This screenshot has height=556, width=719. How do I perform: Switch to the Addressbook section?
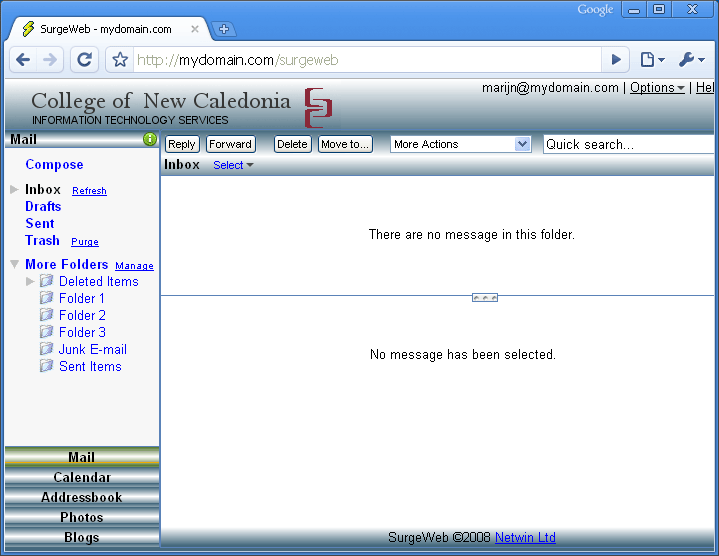pos(82,497)
